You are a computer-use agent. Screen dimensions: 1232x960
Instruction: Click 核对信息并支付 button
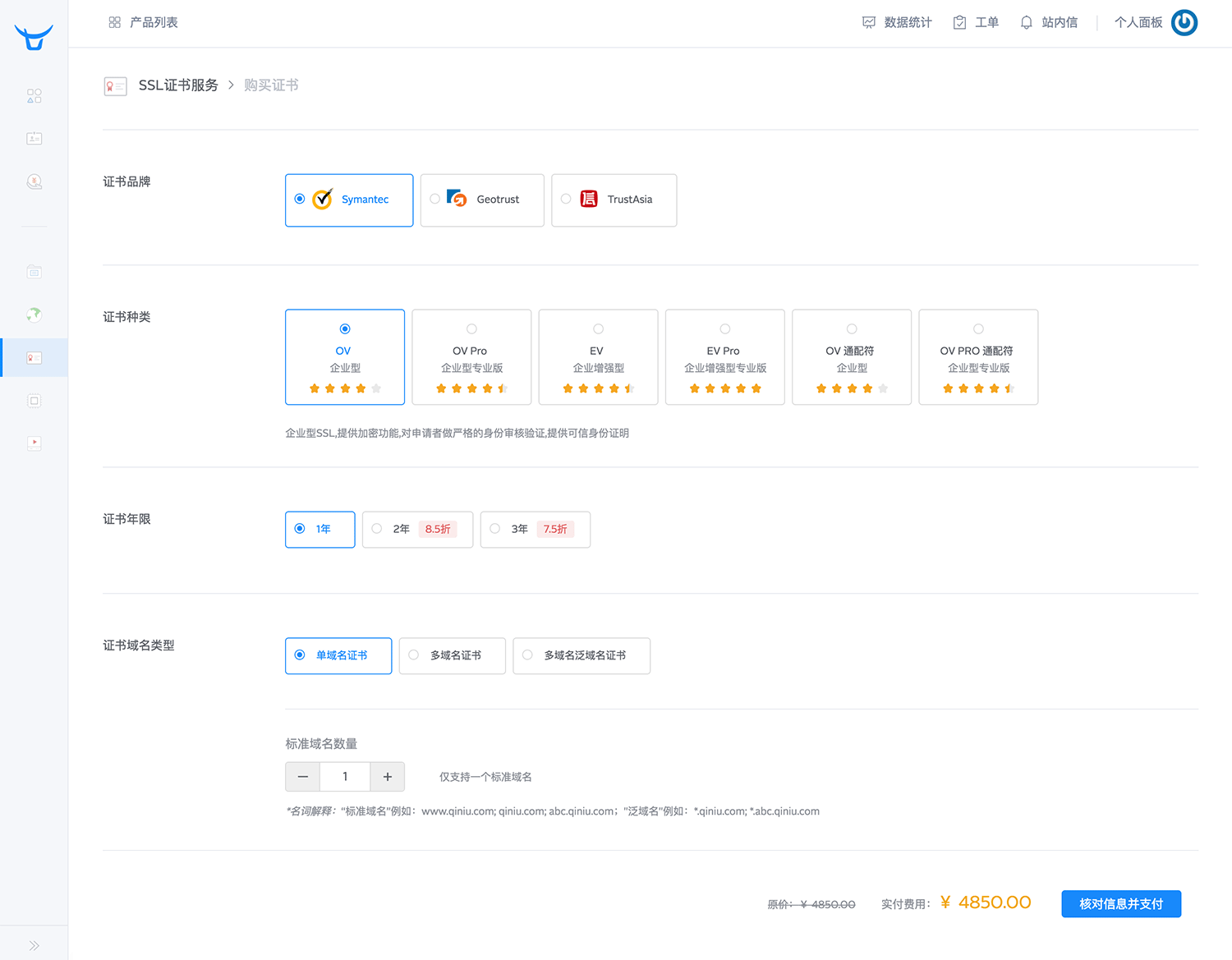(1120, 904)
